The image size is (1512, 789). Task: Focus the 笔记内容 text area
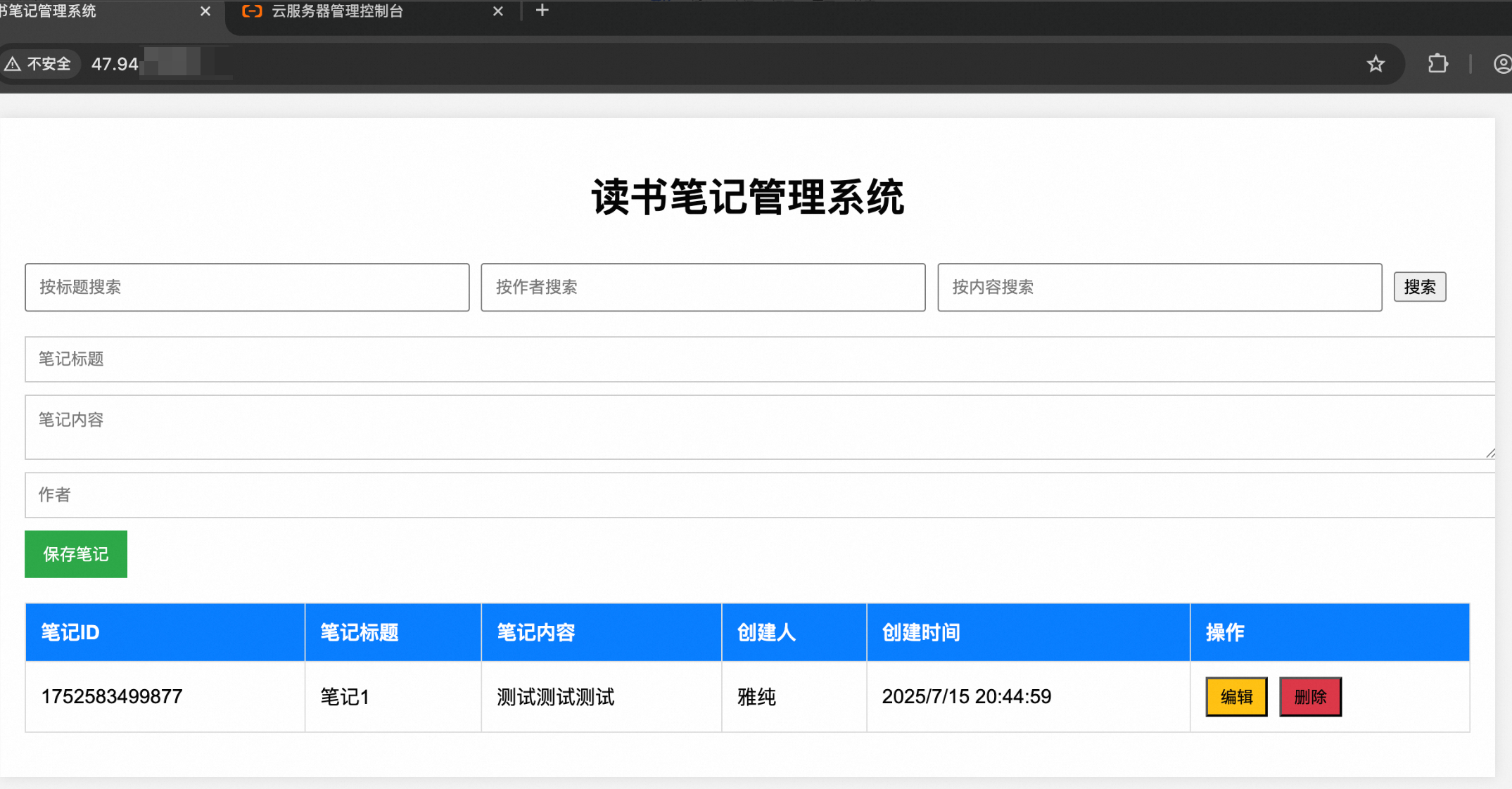coord(760,427)
